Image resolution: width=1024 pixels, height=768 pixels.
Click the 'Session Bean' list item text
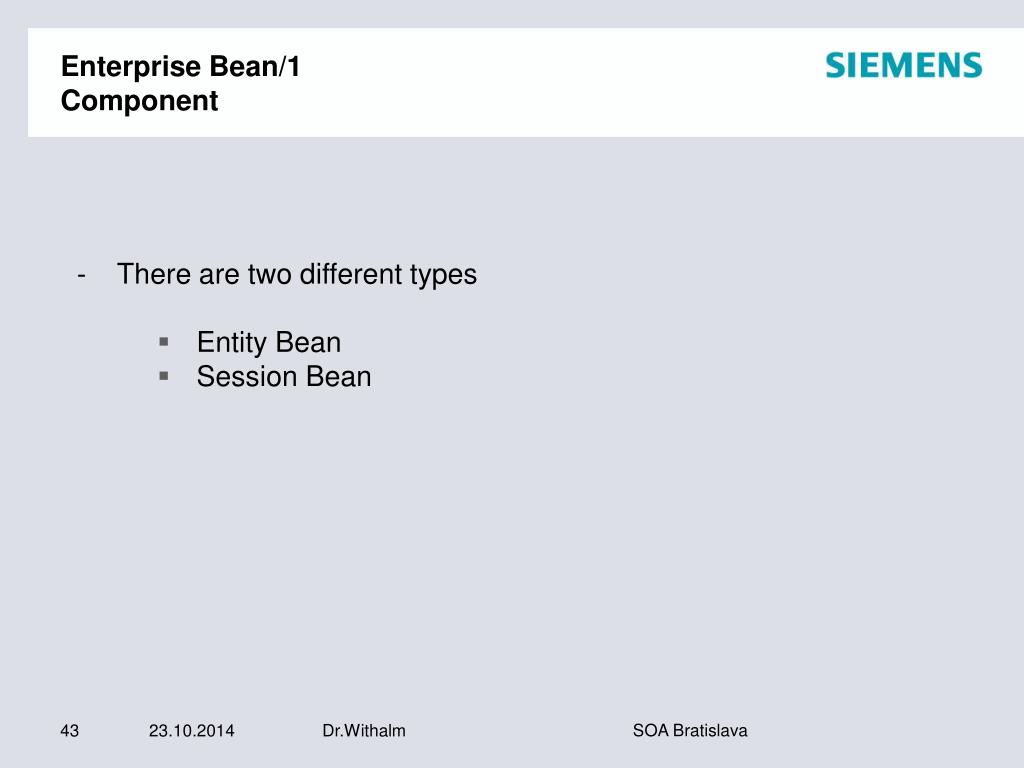coord(284,377)
